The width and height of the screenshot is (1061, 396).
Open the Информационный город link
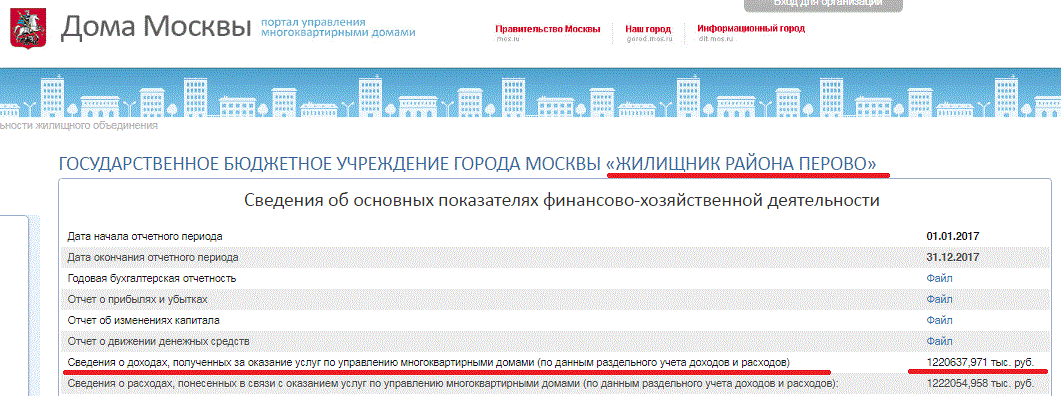coord(751,29)
